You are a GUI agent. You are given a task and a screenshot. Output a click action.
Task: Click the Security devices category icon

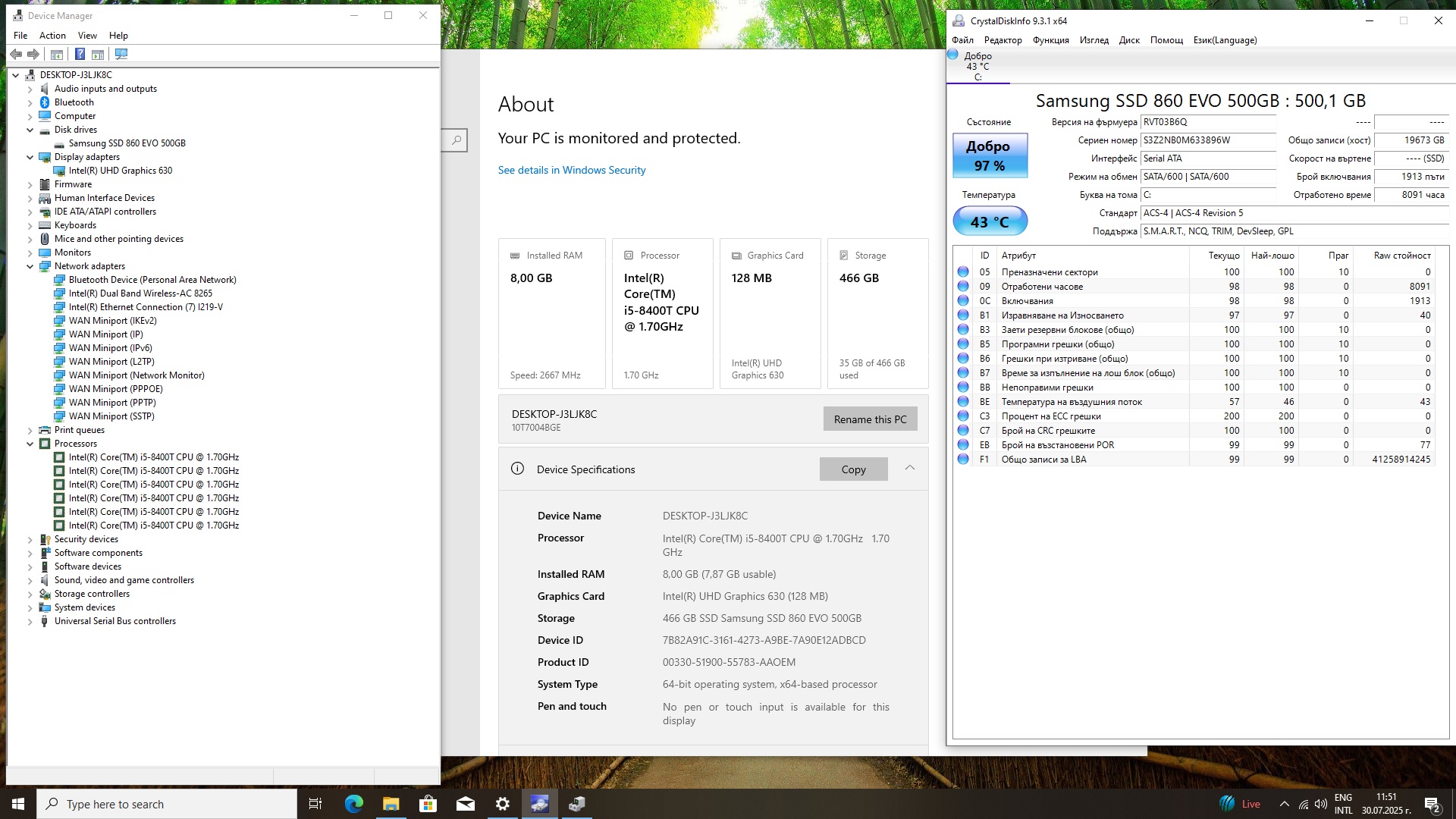tap(45, 539)
